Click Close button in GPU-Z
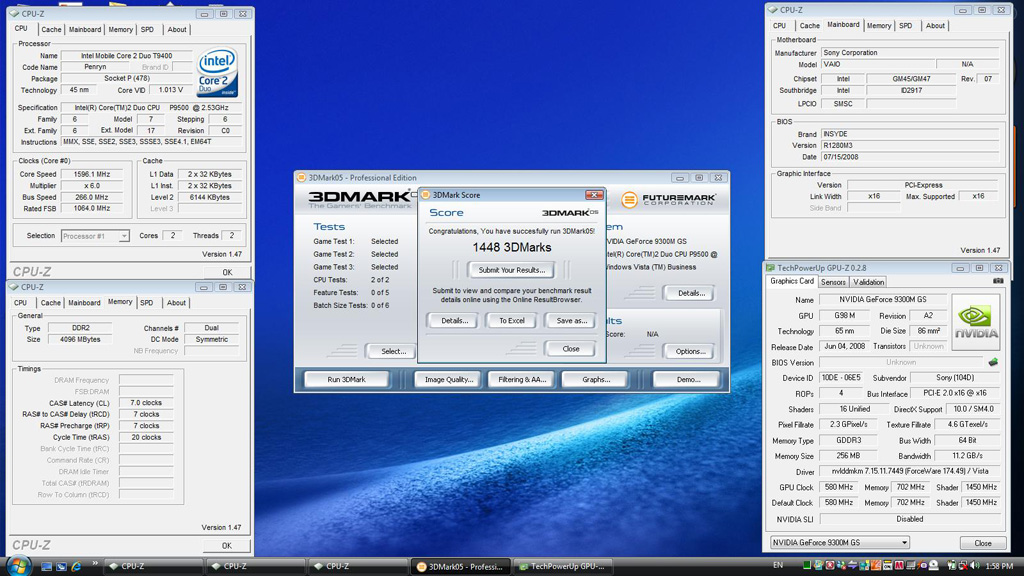 (982, 543)
